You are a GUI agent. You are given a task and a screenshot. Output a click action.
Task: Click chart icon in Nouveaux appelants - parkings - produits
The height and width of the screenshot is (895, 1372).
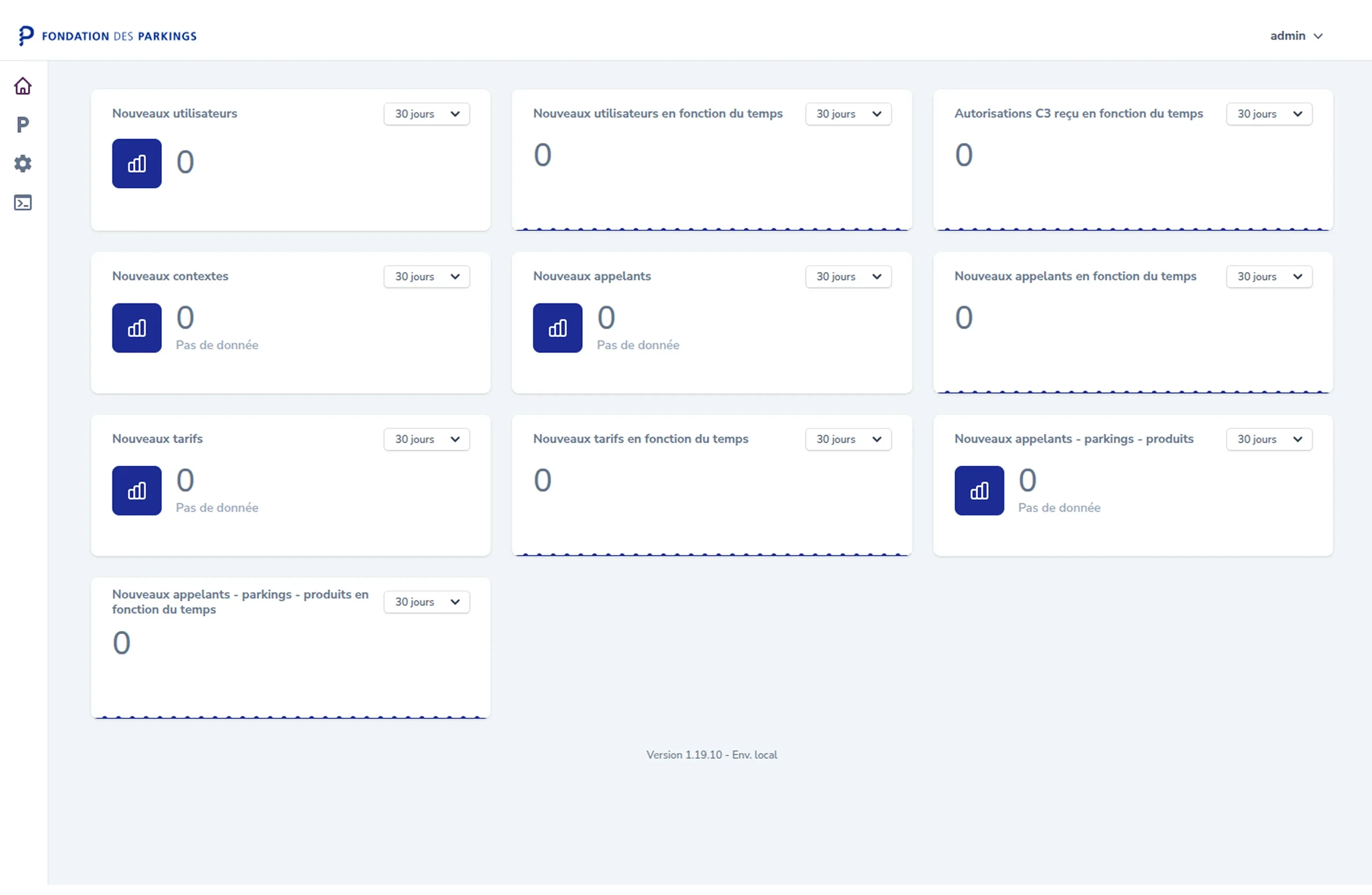coord(979,491)
